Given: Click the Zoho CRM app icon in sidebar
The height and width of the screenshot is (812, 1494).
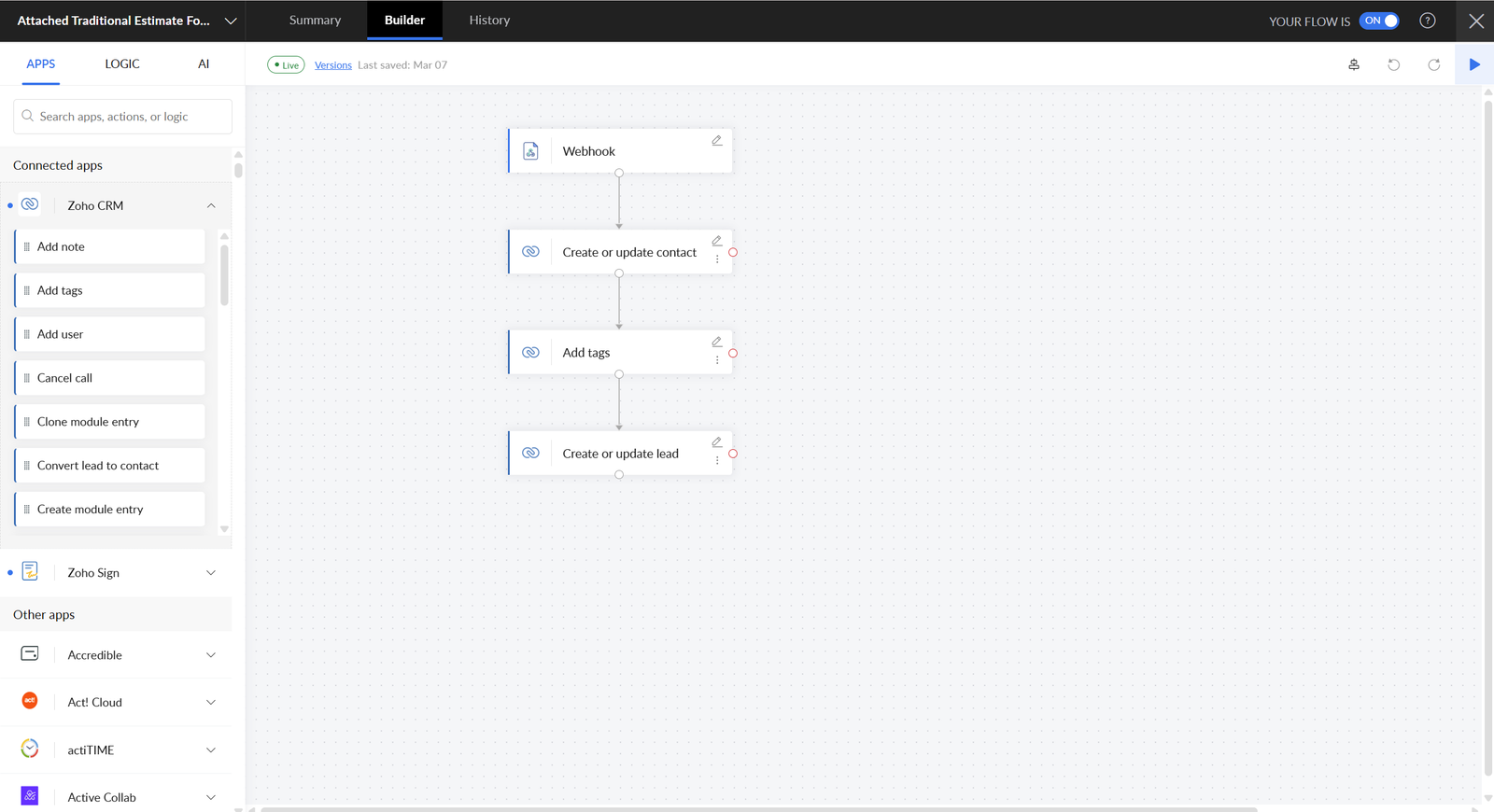Looking at the screenshot, I should click(x=30, y=204).
